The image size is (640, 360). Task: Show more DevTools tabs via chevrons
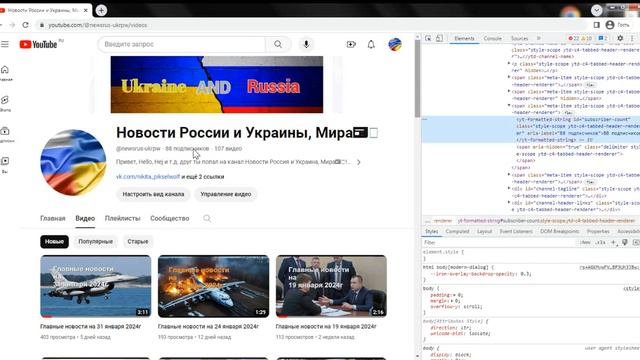539,38
